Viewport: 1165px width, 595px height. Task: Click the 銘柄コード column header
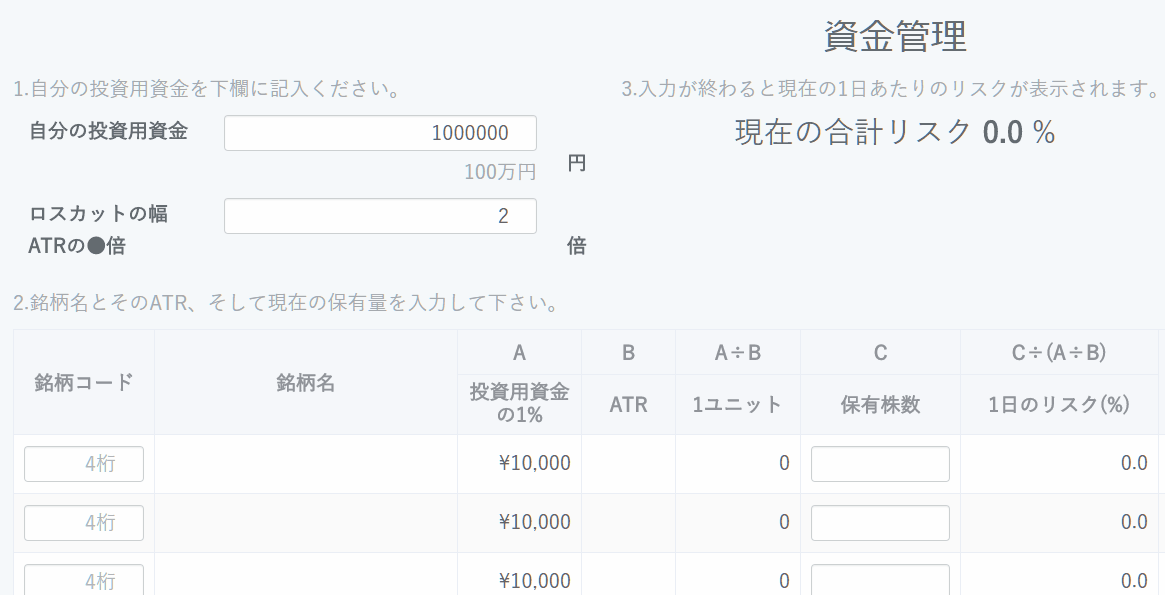(84, 383)
